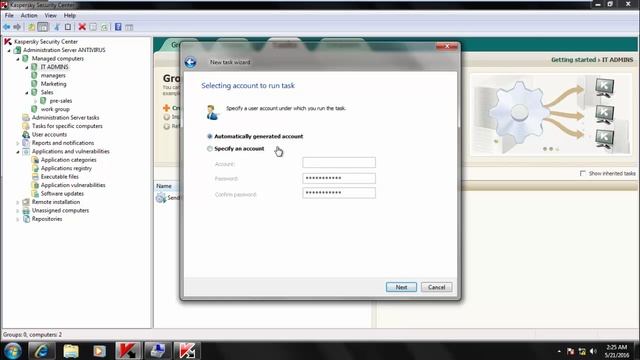Image resolution: width=640 pixels, height=360 pixels.
Task: Click the Account input field
Action: [x=339, y=162]
